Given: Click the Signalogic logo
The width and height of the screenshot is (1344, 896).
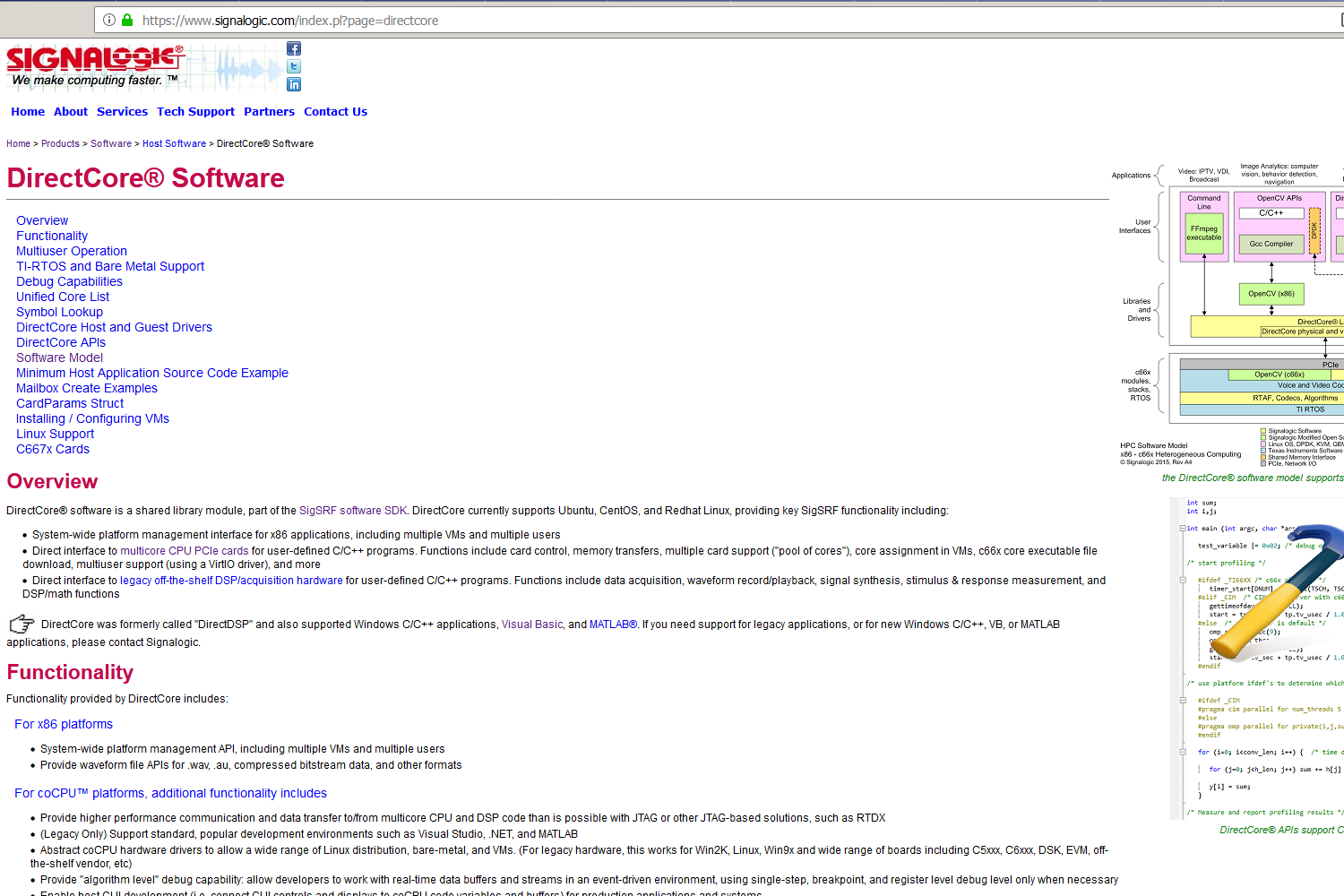Looking at the screenshot, I should coord(95,59).
